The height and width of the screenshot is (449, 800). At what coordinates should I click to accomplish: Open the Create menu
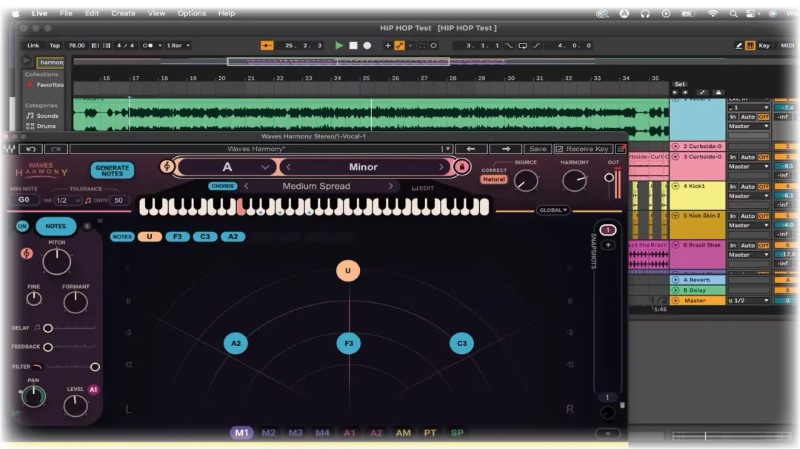(123, 13)
